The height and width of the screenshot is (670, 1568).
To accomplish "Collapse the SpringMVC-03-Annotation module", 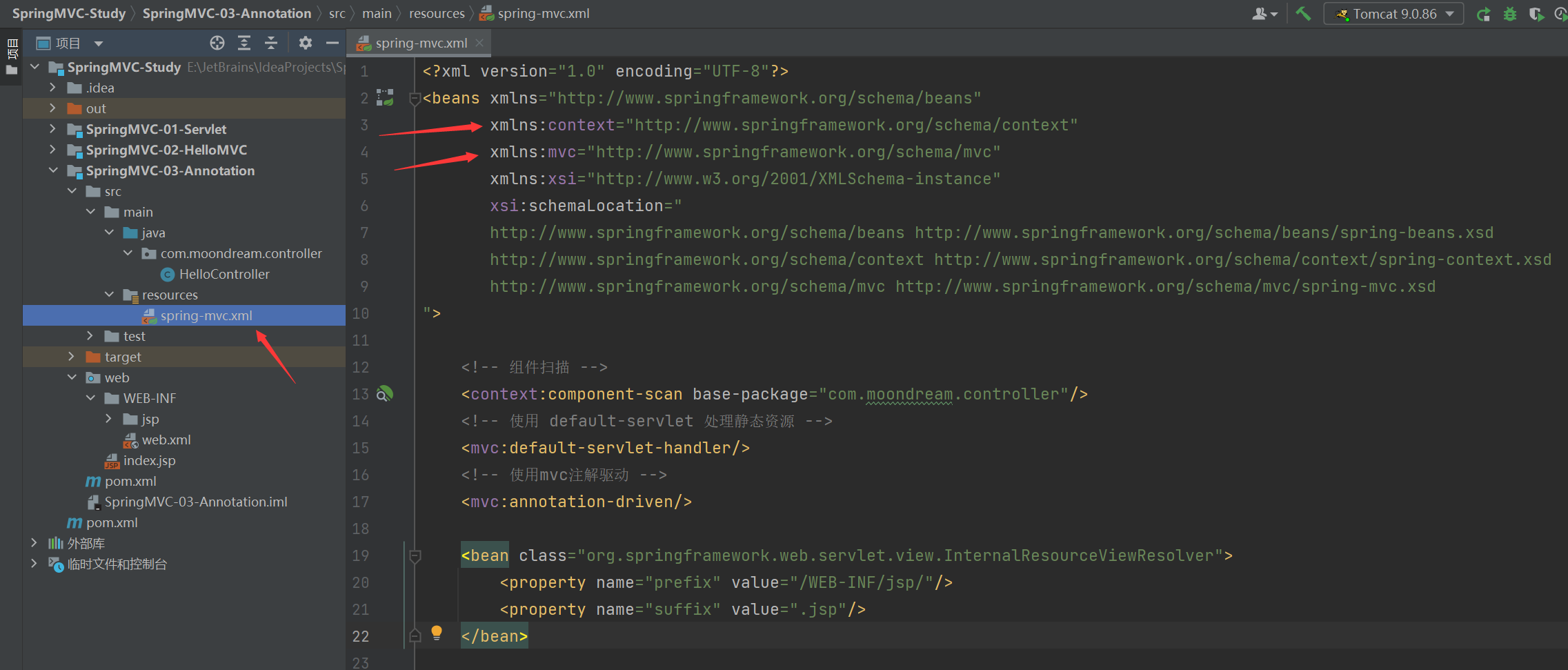I will coord(53,170).
